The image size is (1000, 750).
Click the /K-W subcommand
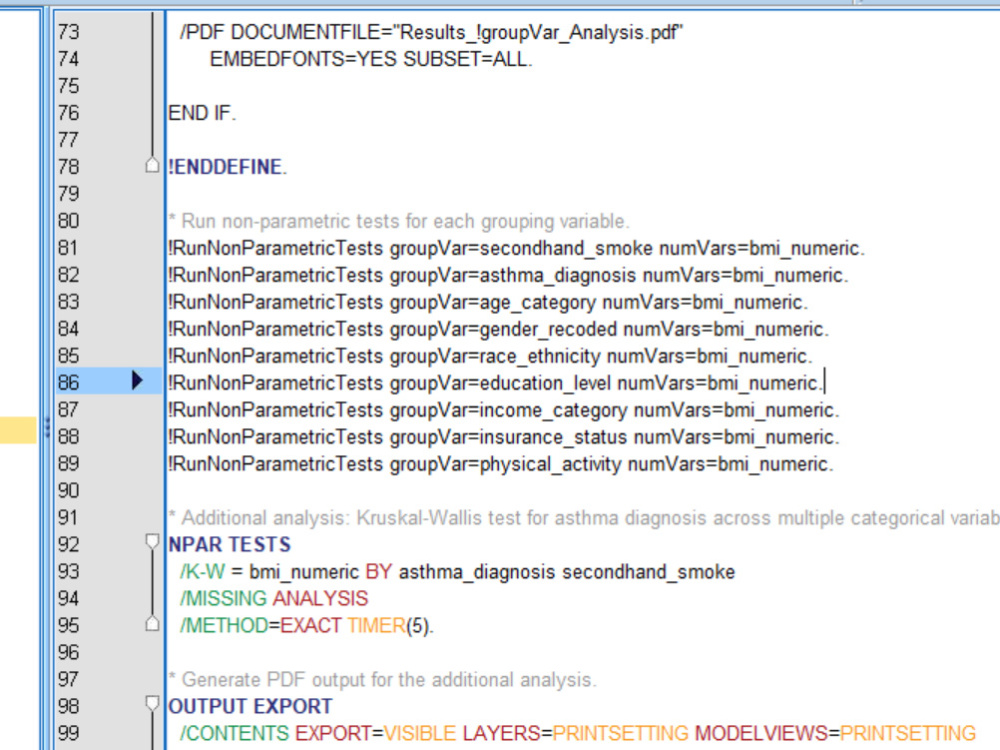[203, 571]
